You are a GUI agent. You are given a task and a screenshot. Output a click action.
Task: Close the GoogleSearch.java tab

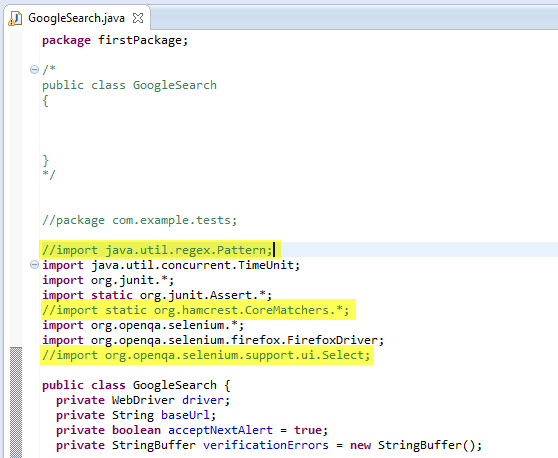tap(138, 18)
